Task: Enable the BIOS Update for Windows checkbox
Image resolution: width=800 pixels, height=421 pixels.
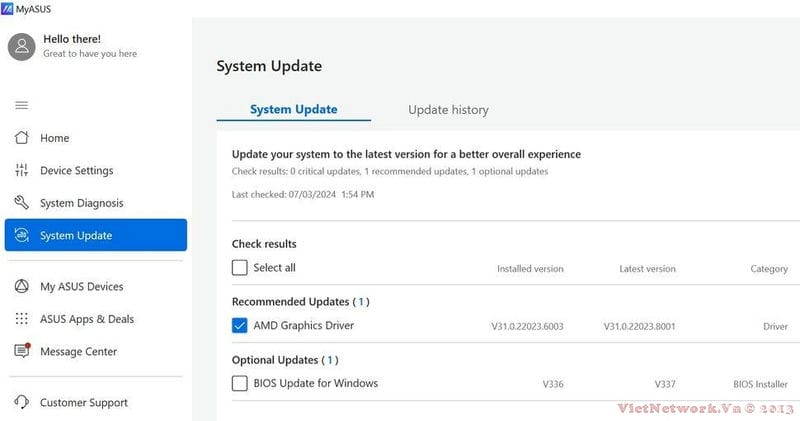Action: tap(239, 383)
